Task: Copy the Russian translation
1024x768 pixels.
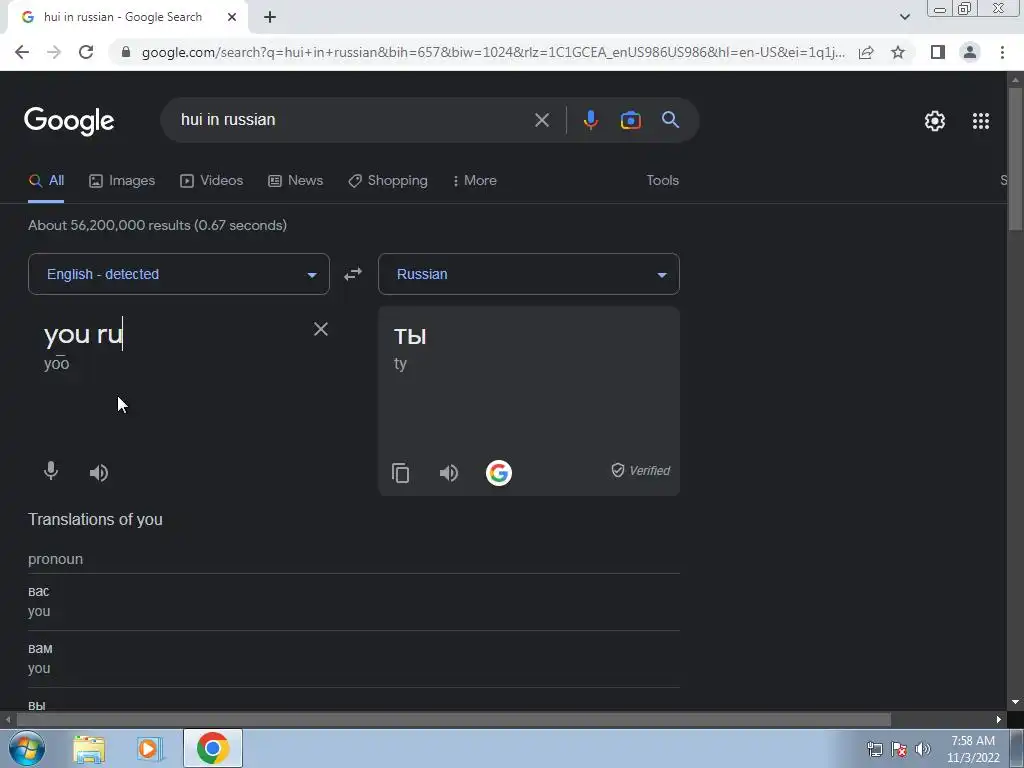Action: pos(400,473)
